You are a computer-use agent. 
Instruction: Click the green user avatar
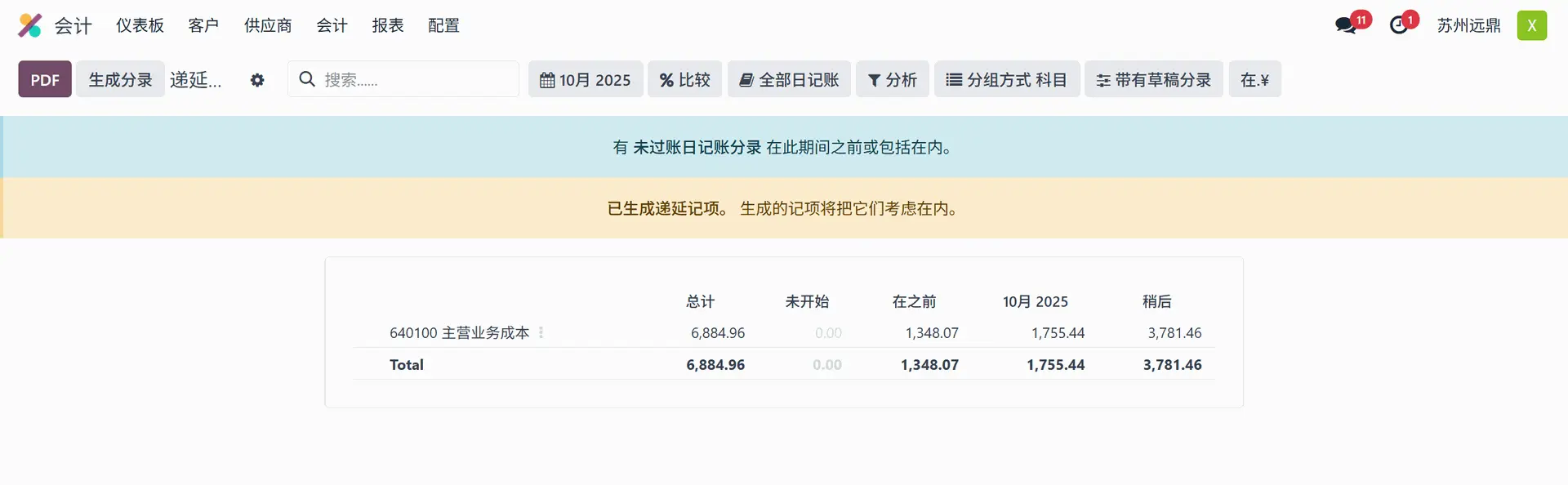(1531, 25)
